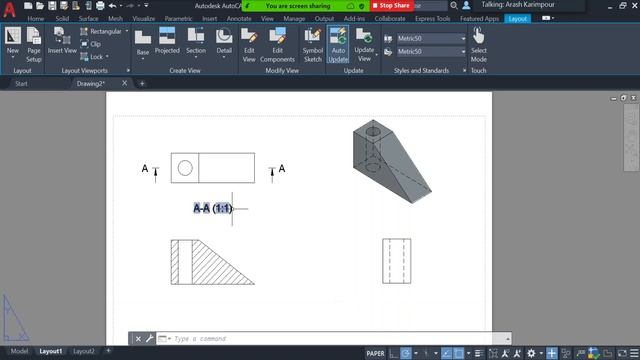Click the user account sign-in icon

pyautogui.click(x=466, y=6)
